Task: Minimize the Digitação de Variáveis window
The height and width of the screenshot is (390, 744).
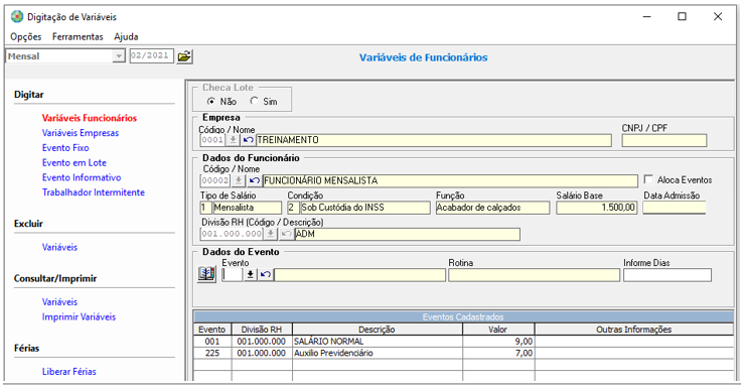Action: (647, 17)
